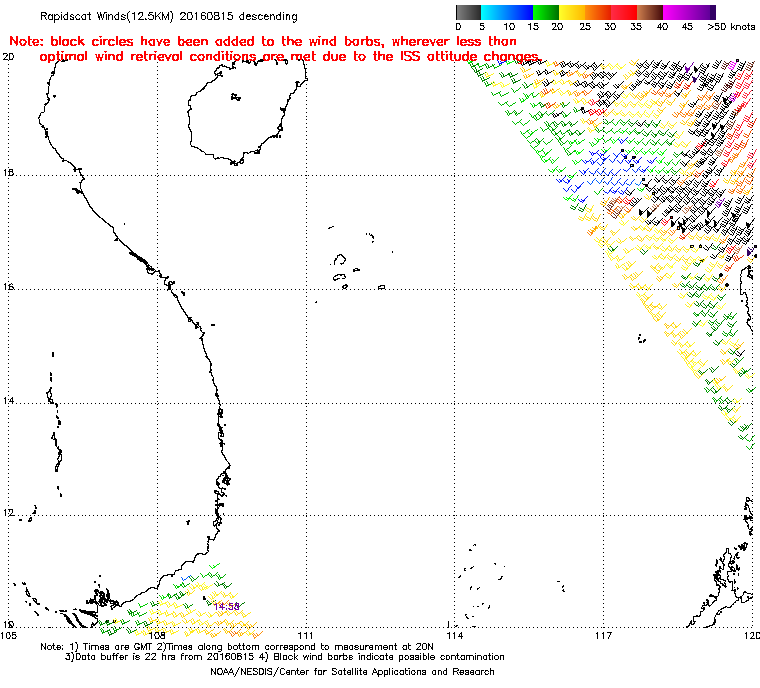Click the ">50 knots" legend label
The image size is (760, 688).
731,27
